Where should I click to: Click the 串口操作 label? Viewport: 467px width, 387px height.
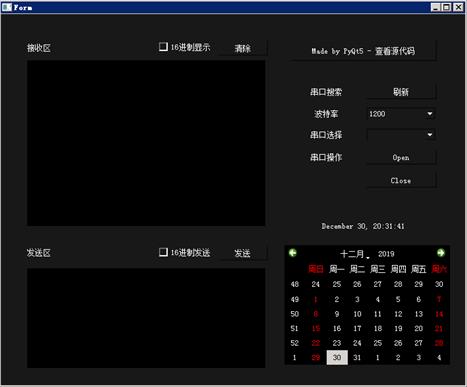coord(326,157)
